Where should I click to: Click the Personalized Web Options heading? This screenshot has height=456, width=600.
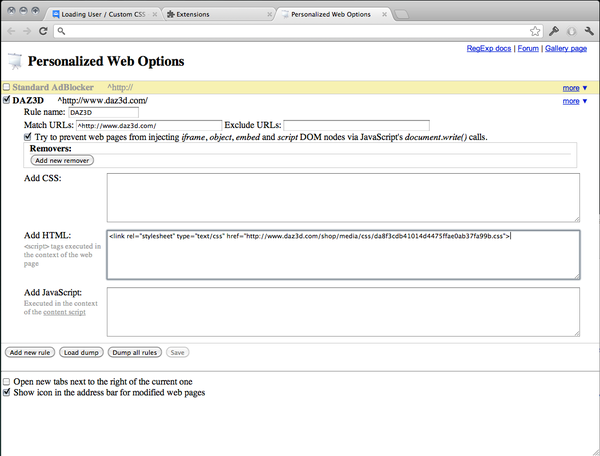(x=106, y=61)
